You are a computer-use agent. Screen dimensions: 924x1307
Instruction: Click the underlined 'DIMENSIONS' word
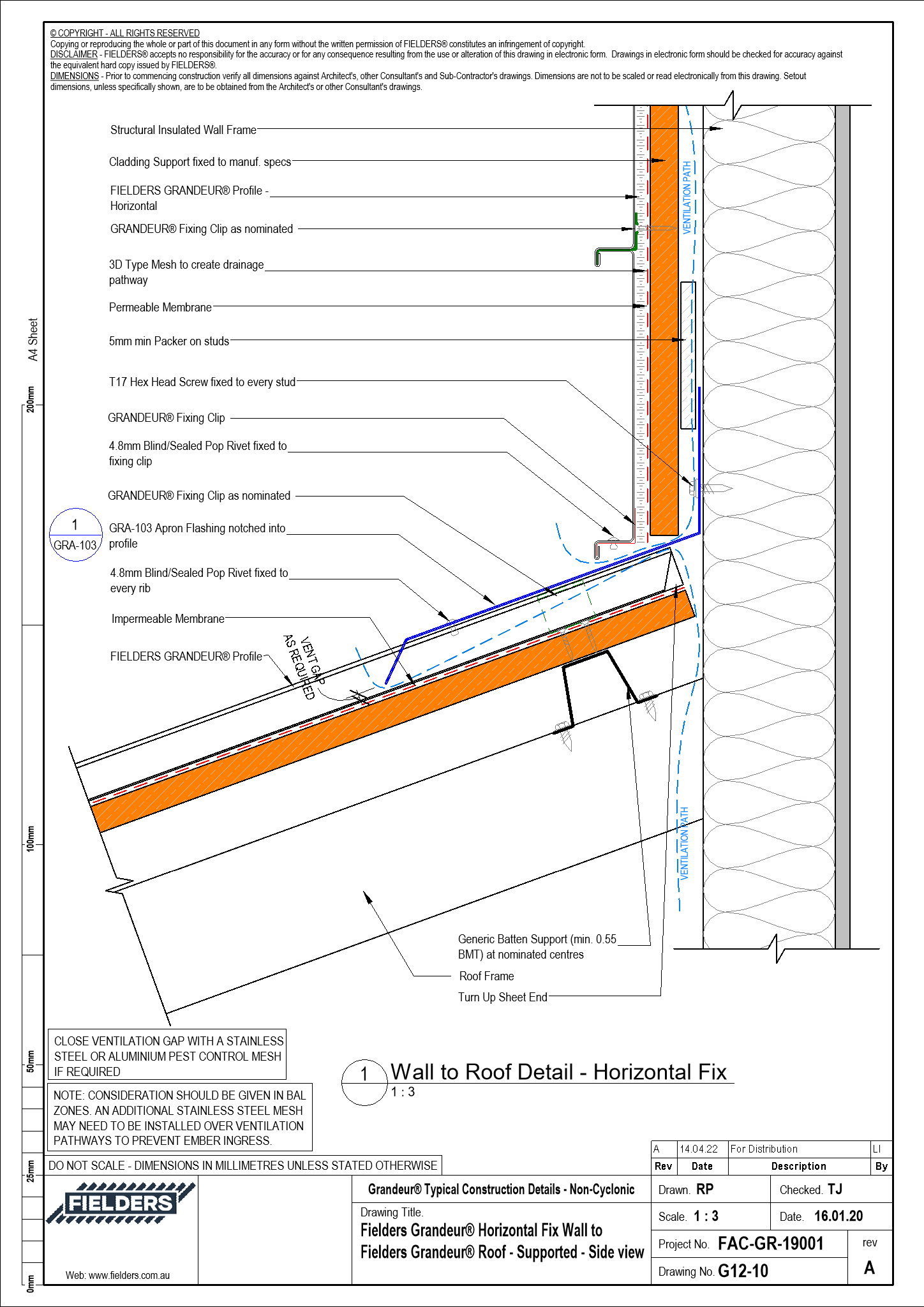(x=75, y=76)
